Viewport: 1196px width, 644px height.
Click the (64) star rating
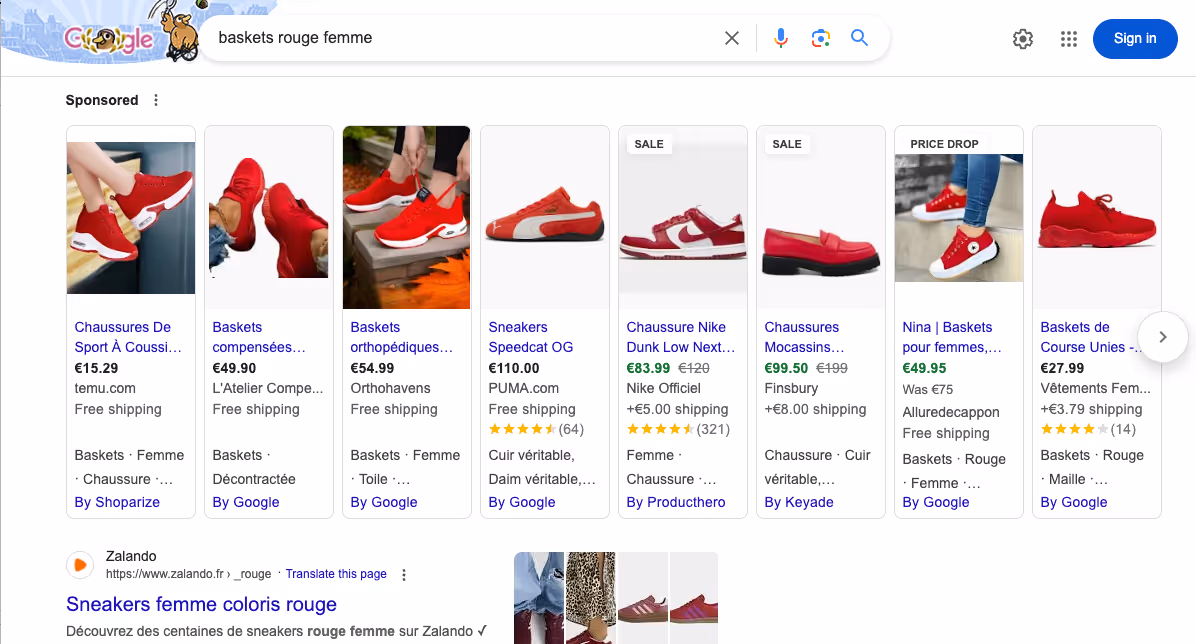[x=536, y=430]
